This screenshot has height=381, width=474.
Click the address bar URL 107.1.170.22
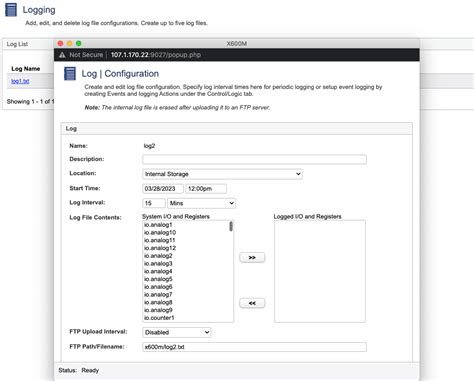156,55
